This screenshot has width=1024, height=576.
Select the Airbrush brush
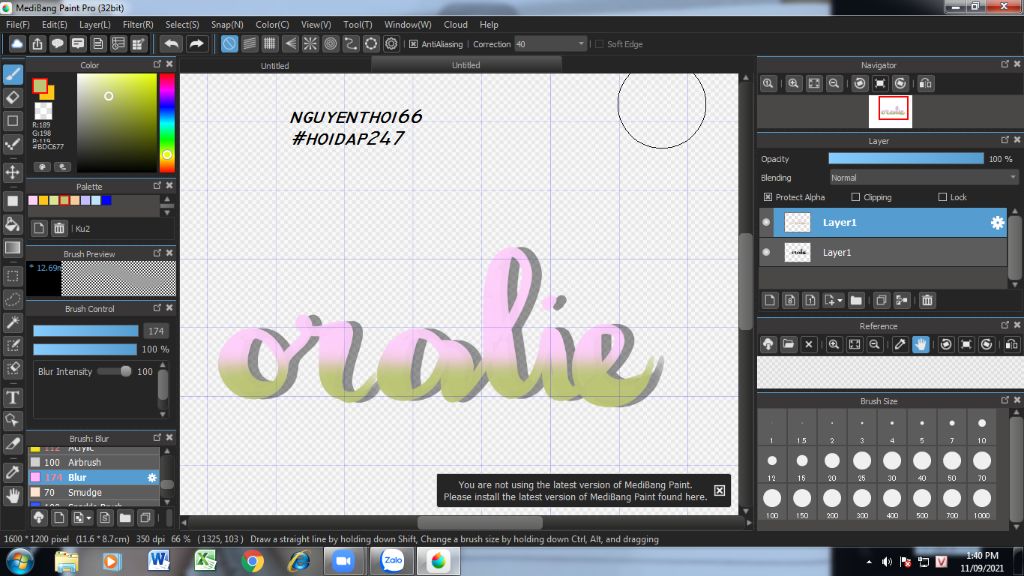pyautogui.click(x=93, y=462)
